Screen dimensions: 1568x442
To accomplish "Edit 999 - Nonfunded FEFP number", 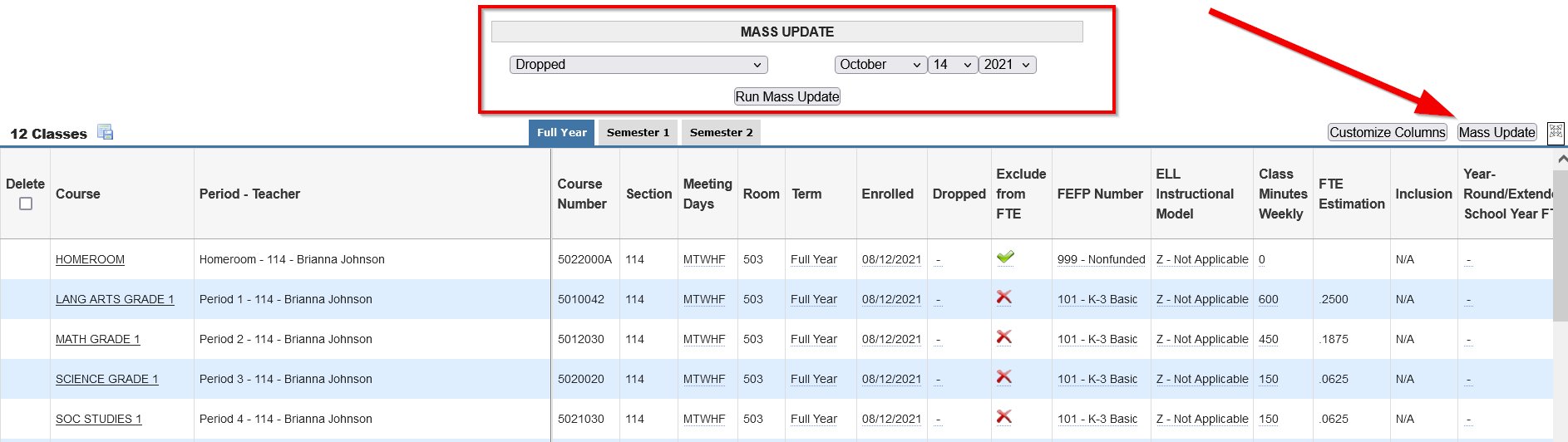I will coord(1102,259).
